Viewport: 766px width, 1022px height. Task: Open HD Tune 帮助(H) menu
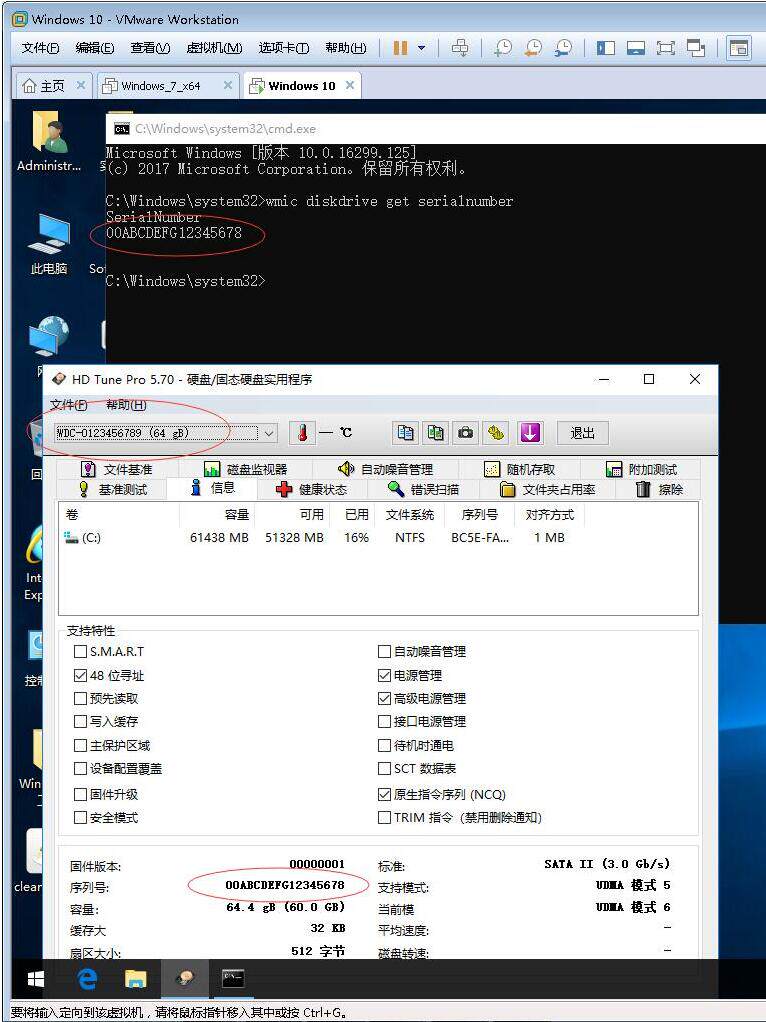126,405
